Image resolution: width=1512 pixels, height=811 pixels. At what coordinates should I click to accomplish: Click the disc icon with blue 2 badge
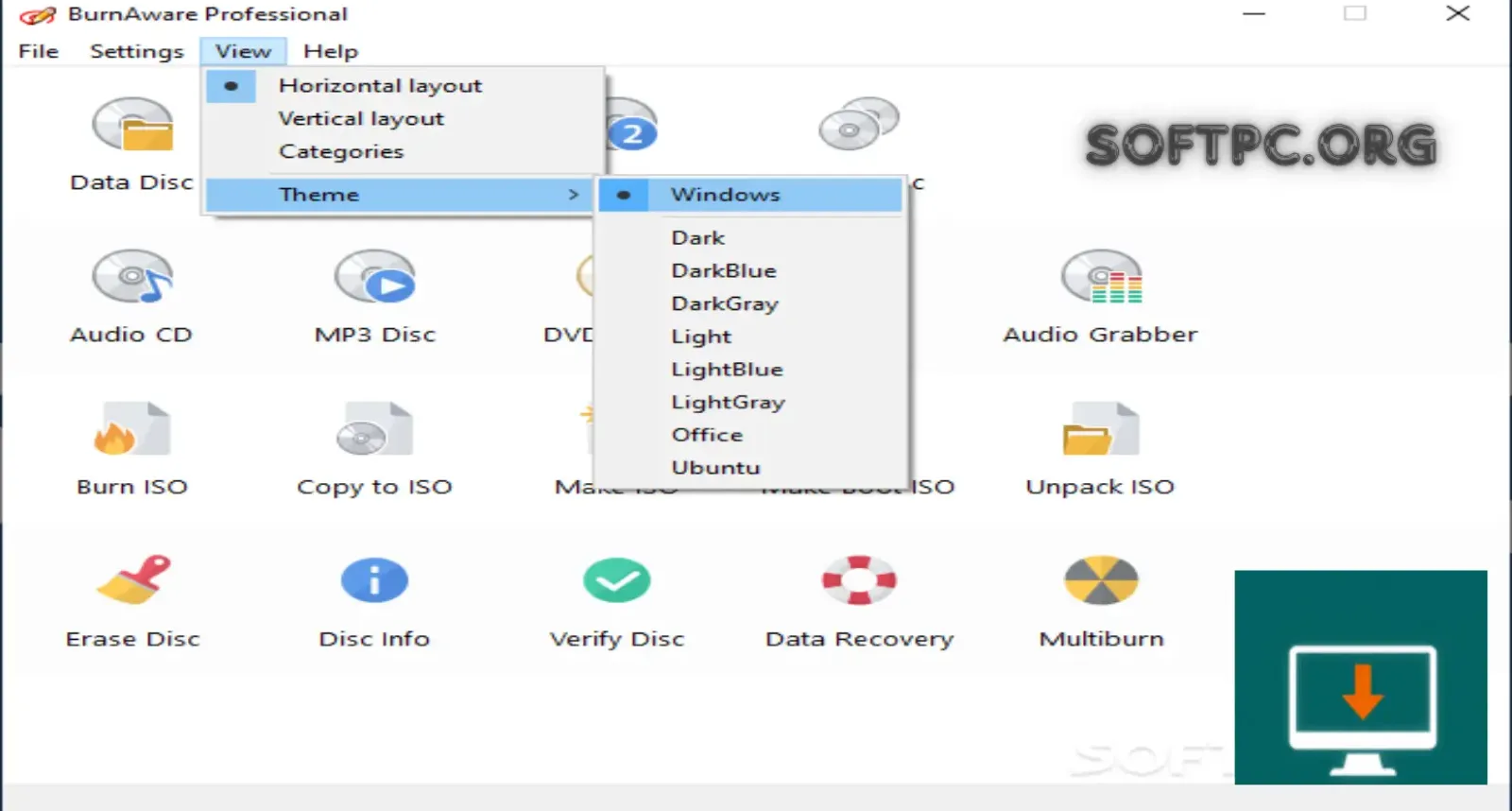(631, 125)
